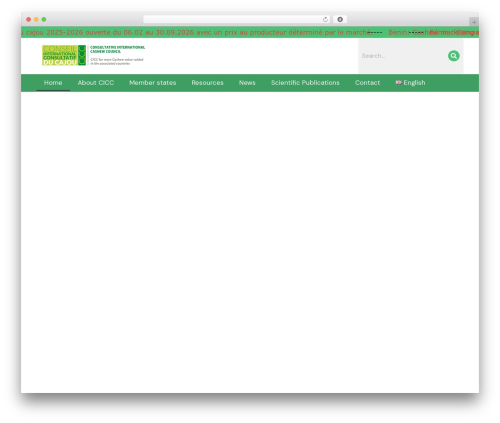The height and width of the screenshot is (423, 500).
Task: Click the green search magnifier button
Action: [453, 56]
